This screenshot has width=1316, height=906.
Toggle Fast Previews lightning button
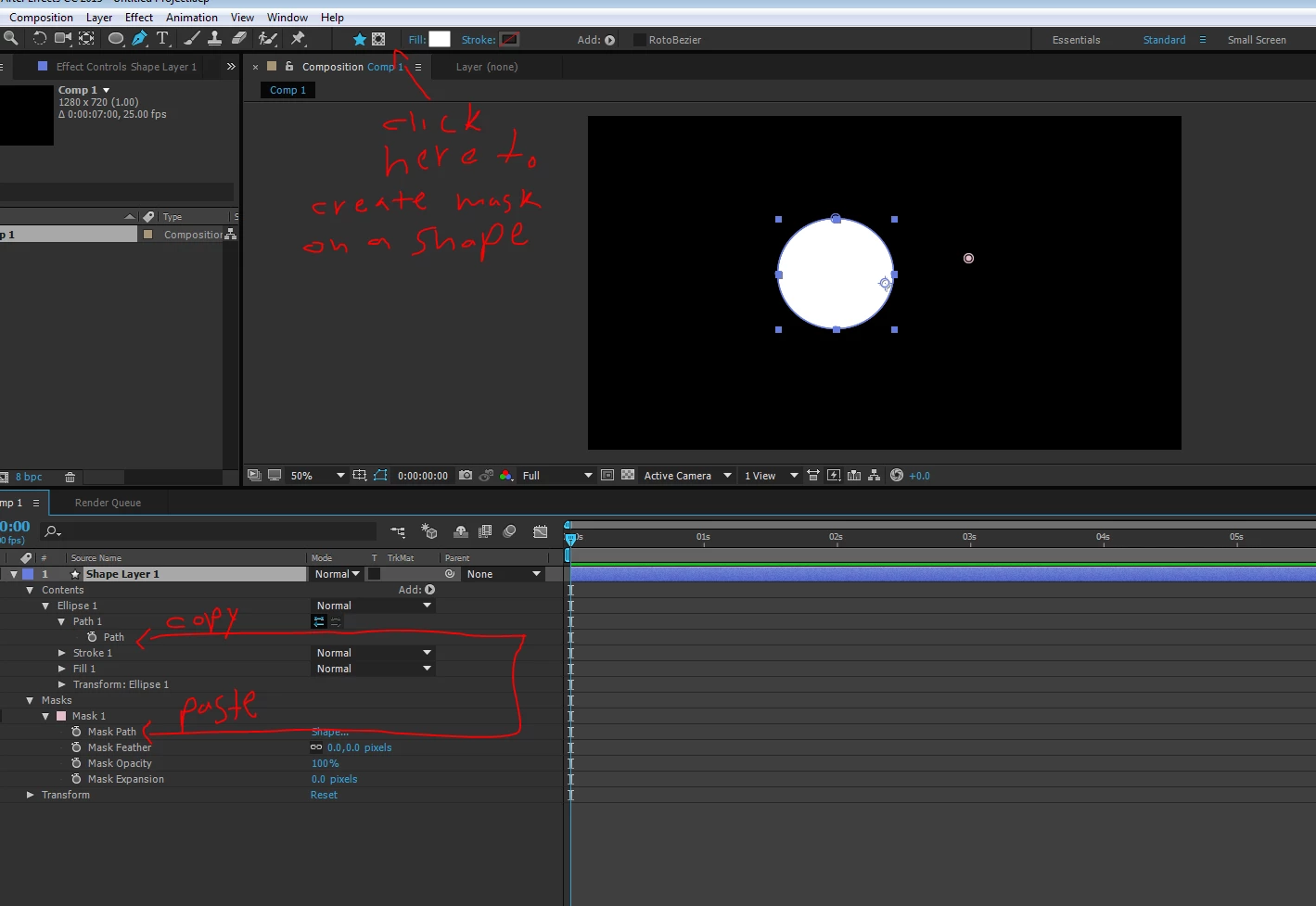pyautogui.click(x=834, y=476)
